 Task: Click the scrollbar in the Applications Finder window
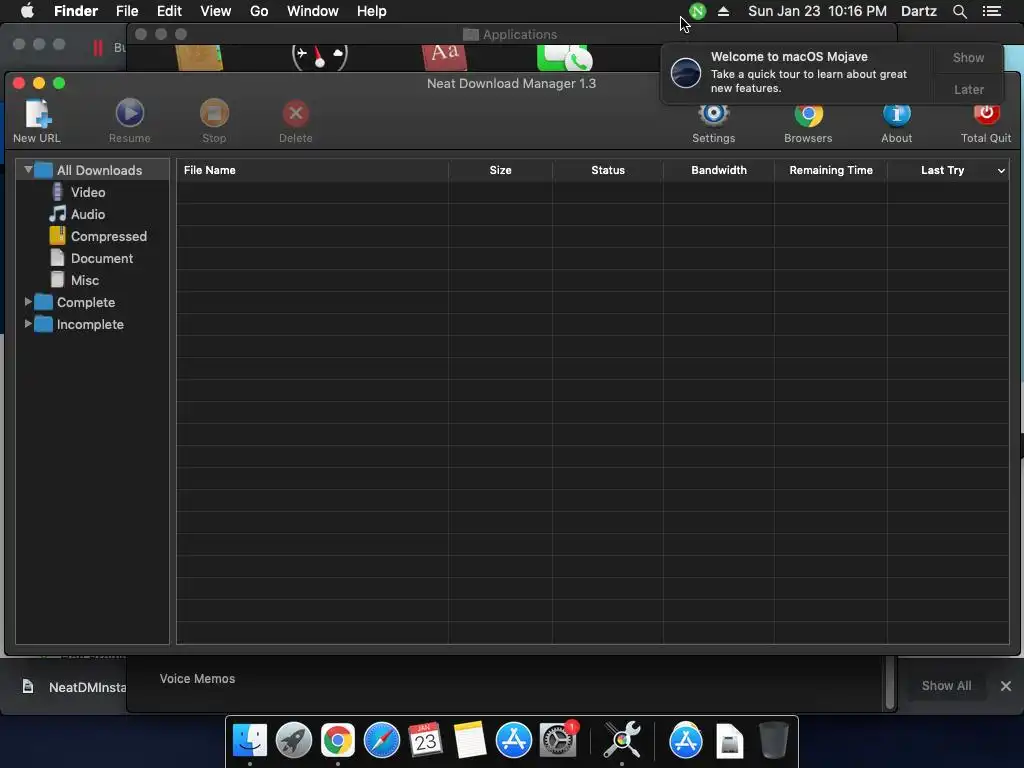click(x=889, y=683)
